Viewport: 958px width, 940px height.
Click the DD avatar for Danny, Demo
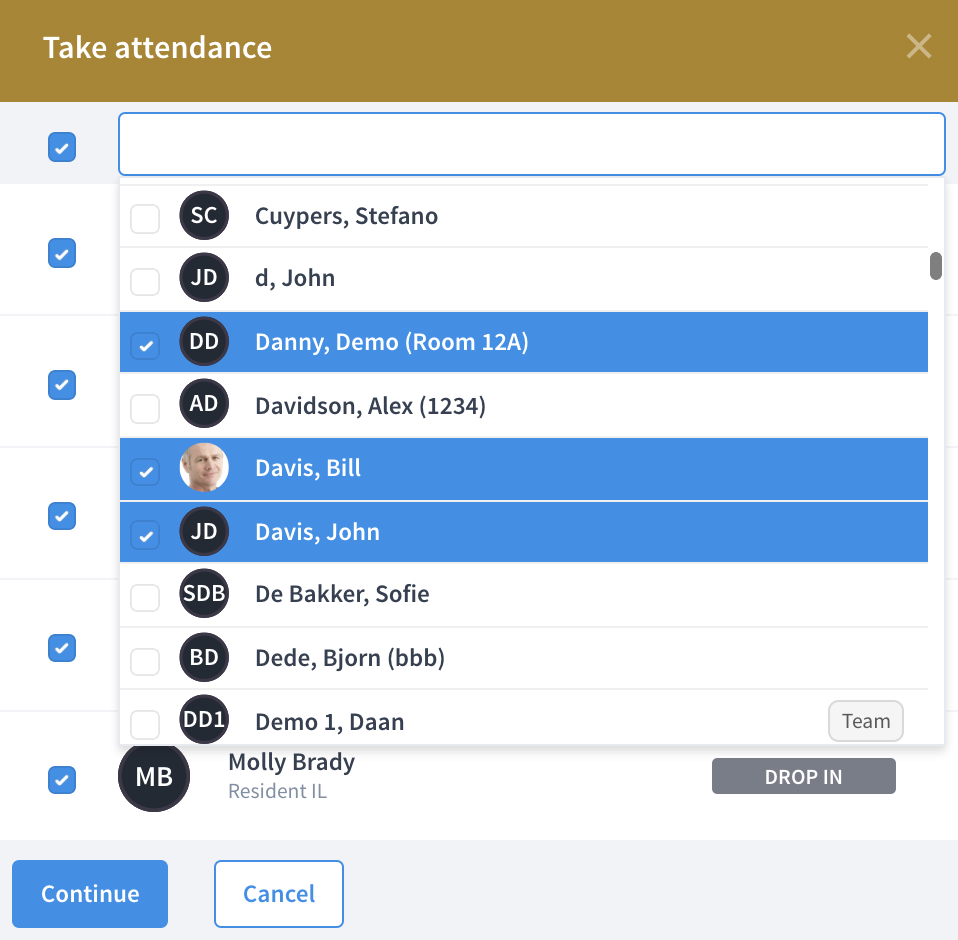(x=204, y=341)
